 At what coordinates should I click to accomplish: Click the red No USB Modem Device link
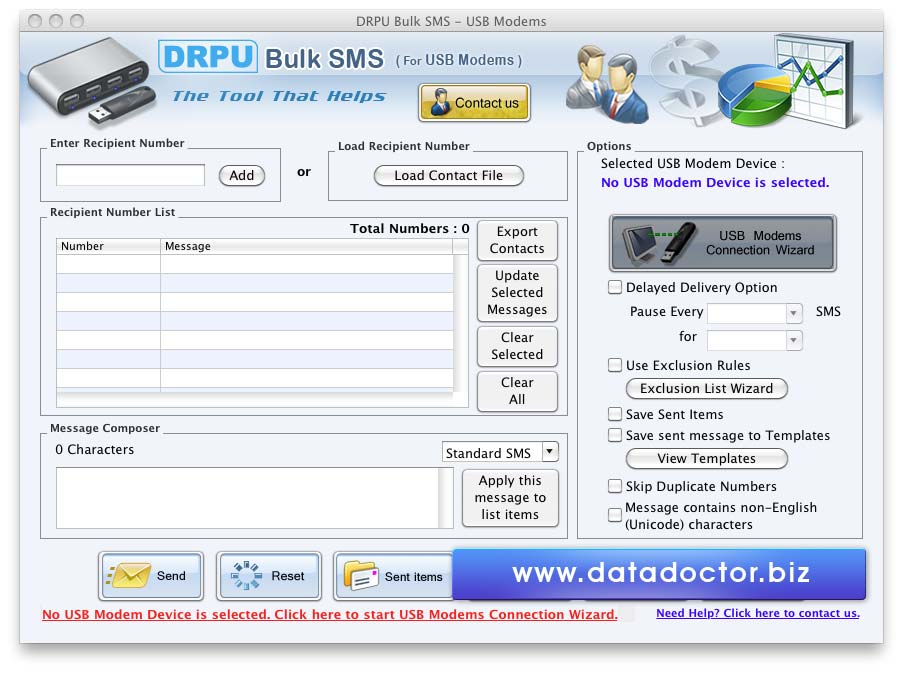pyautogui.click(x=329, y=614)
